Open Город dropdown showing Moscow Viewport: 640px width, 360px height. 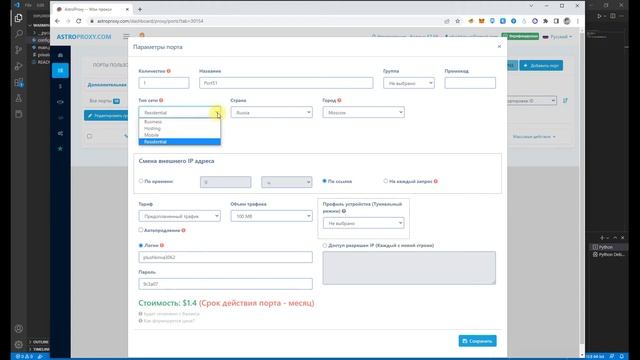[x=363, y=112]
